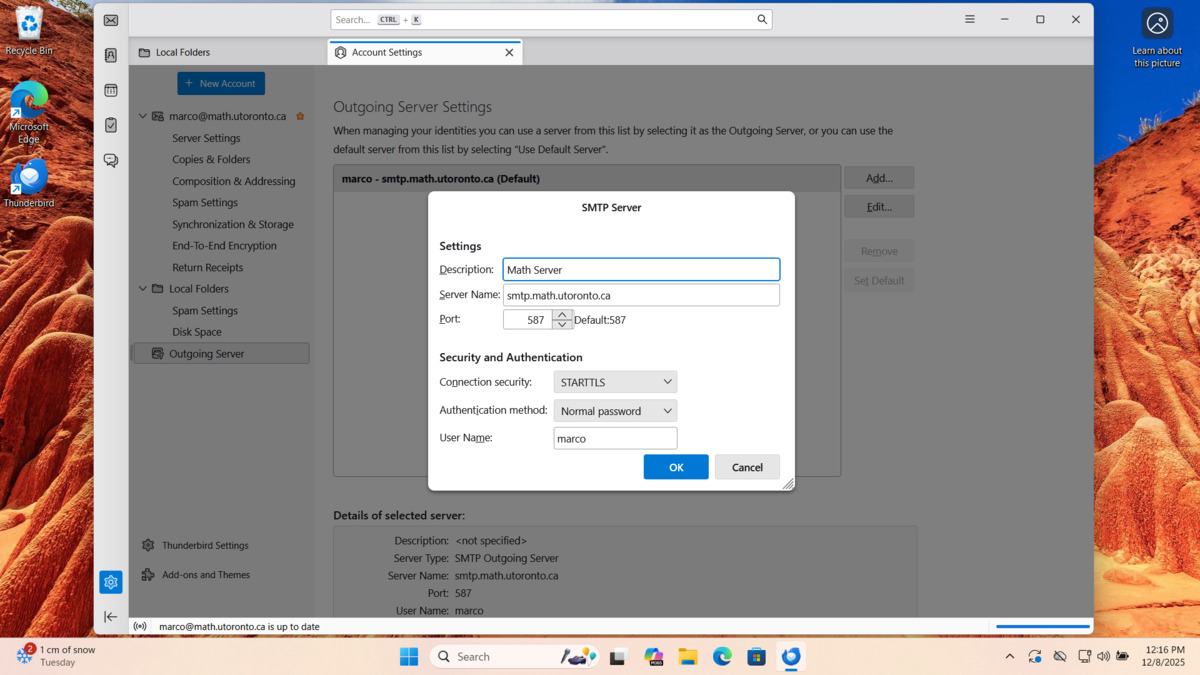Screen dimensions: 1200x675
Task: Collapse the Local Folders tree section
Action: click(141, 288)
